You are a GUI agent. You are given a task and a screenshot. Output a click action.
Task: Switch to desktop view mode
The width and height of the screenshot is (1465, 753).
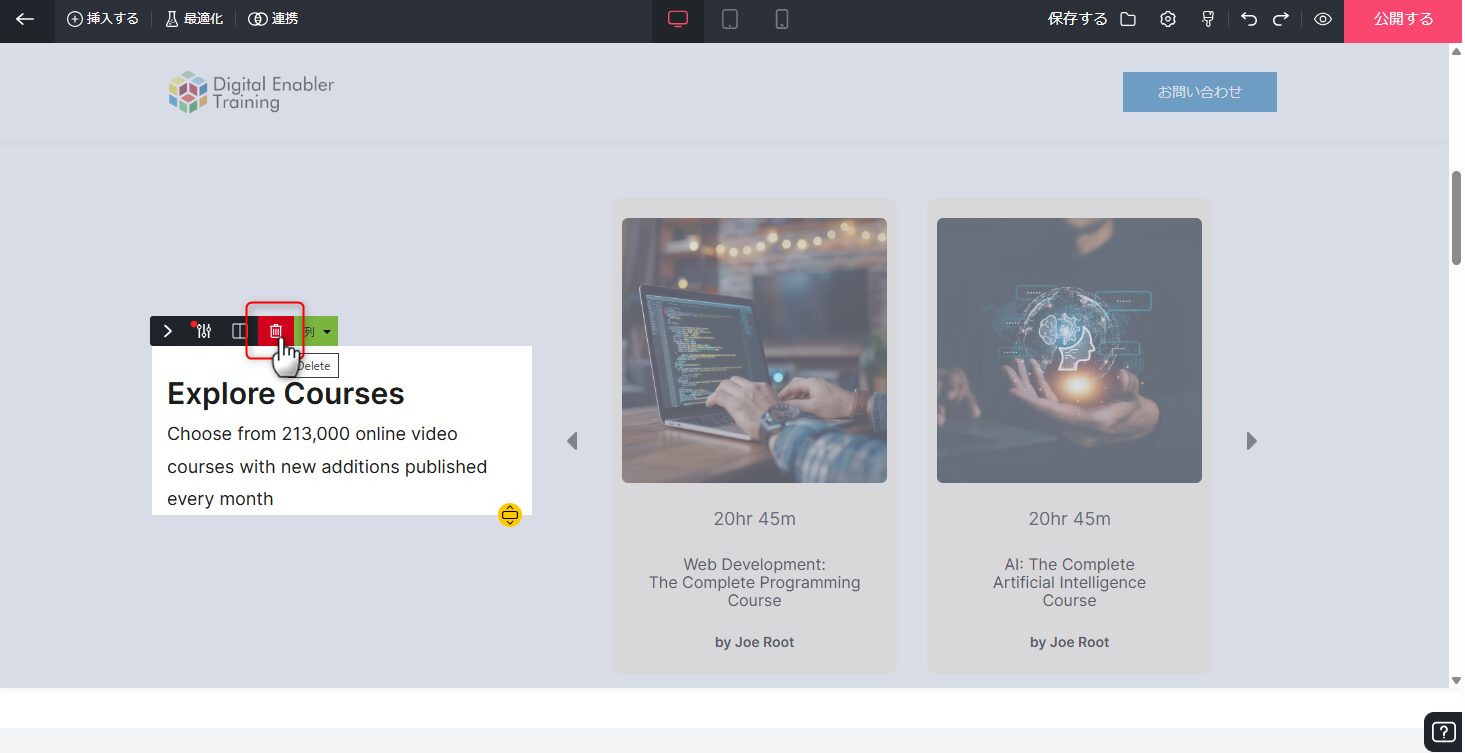point(678,19)
